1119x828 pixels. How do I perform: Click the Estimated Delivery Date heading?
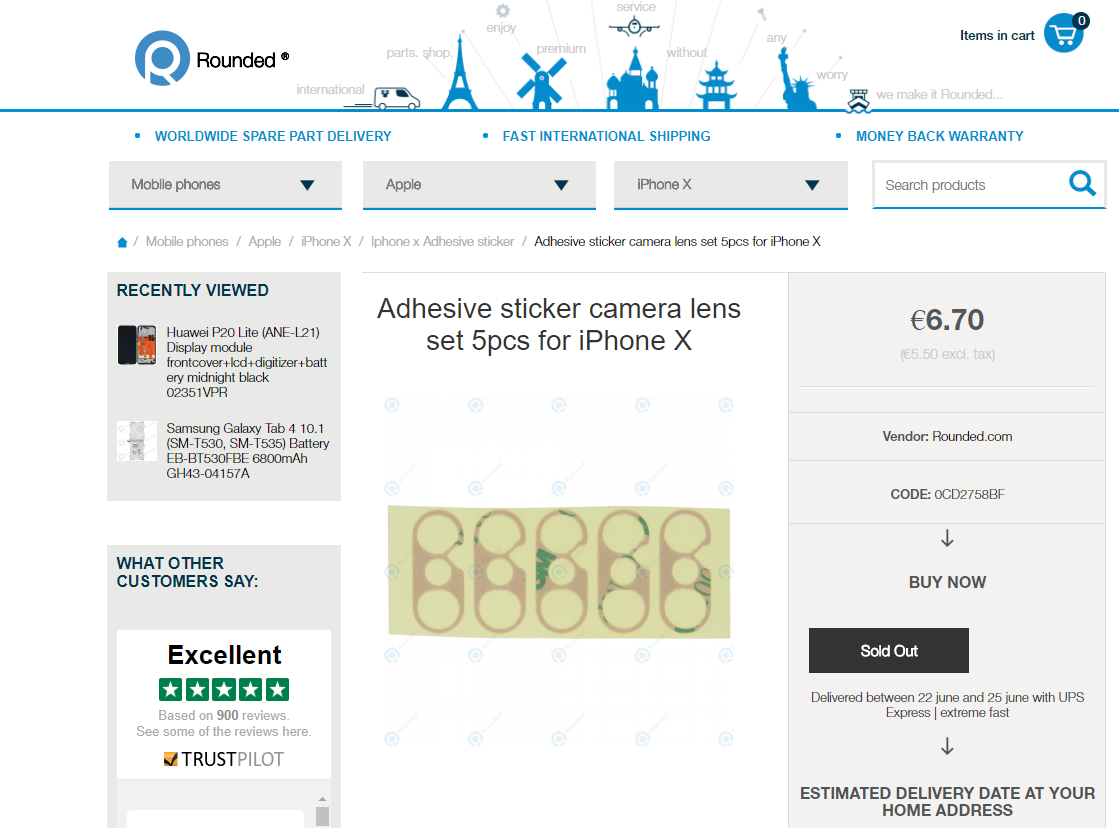[947, 802]
